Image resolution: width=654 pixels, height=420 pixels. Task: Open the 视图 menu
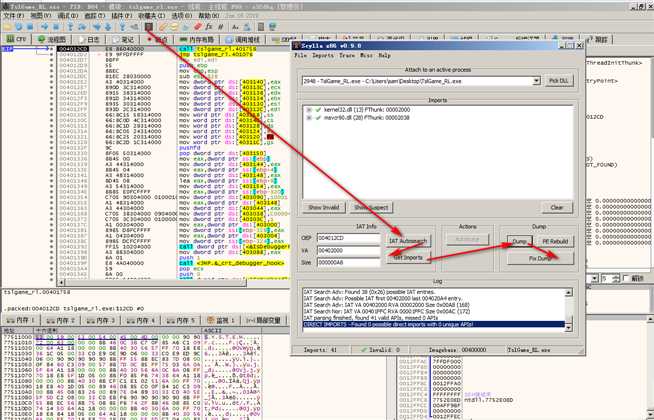(41, 16)
